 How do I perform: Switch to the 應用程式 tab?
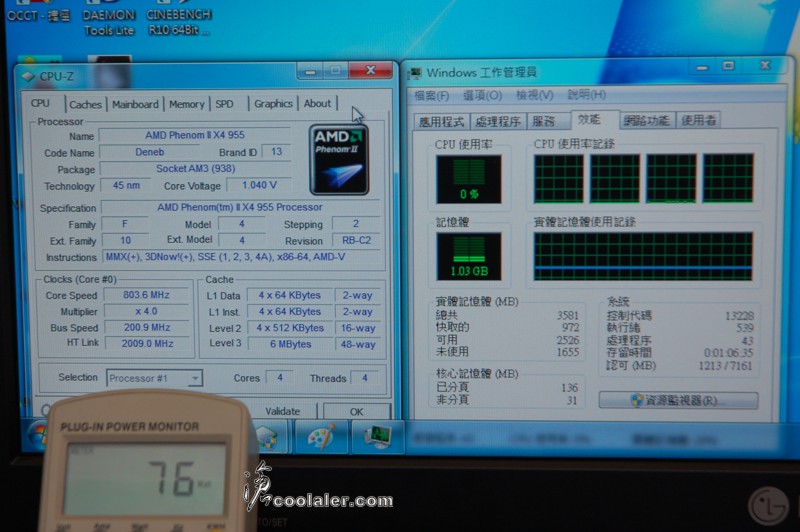(x=441, y=121)
